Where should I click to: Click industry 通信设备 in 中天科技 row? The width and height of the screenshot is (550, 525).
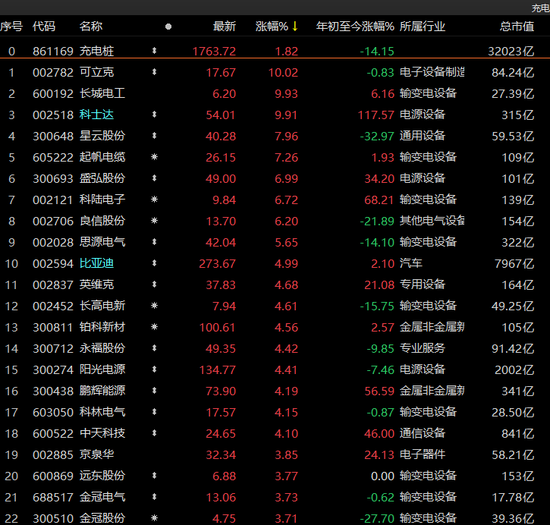pyautogui.click(x=422, y=433)
